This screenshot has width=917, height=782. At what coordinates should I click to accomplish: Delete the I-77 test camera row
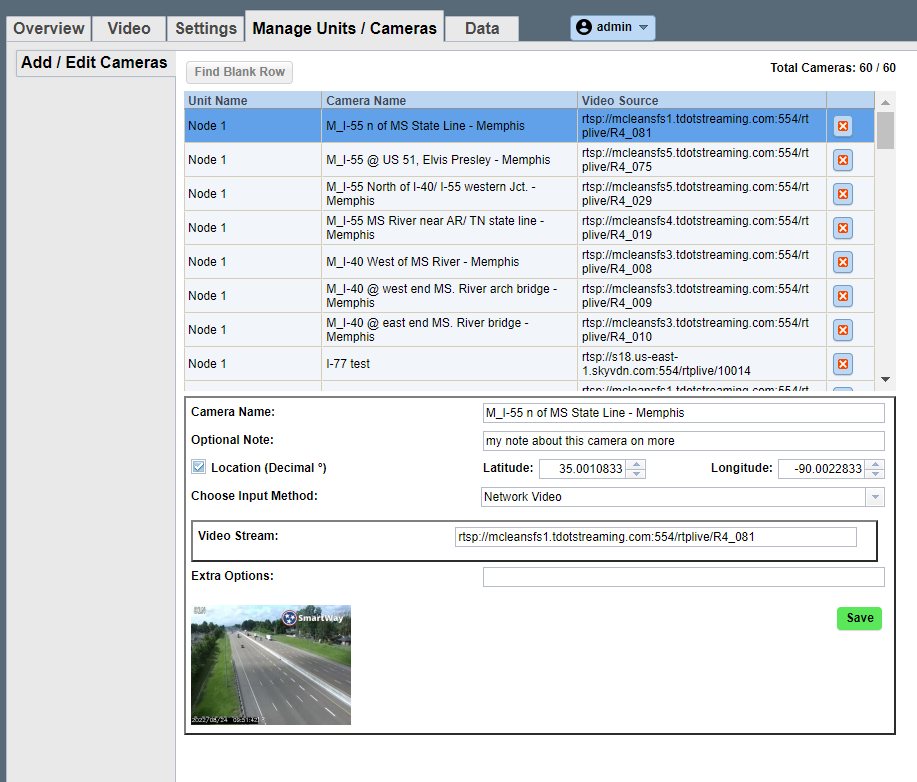pyautogui.click(x=843, y=363)
